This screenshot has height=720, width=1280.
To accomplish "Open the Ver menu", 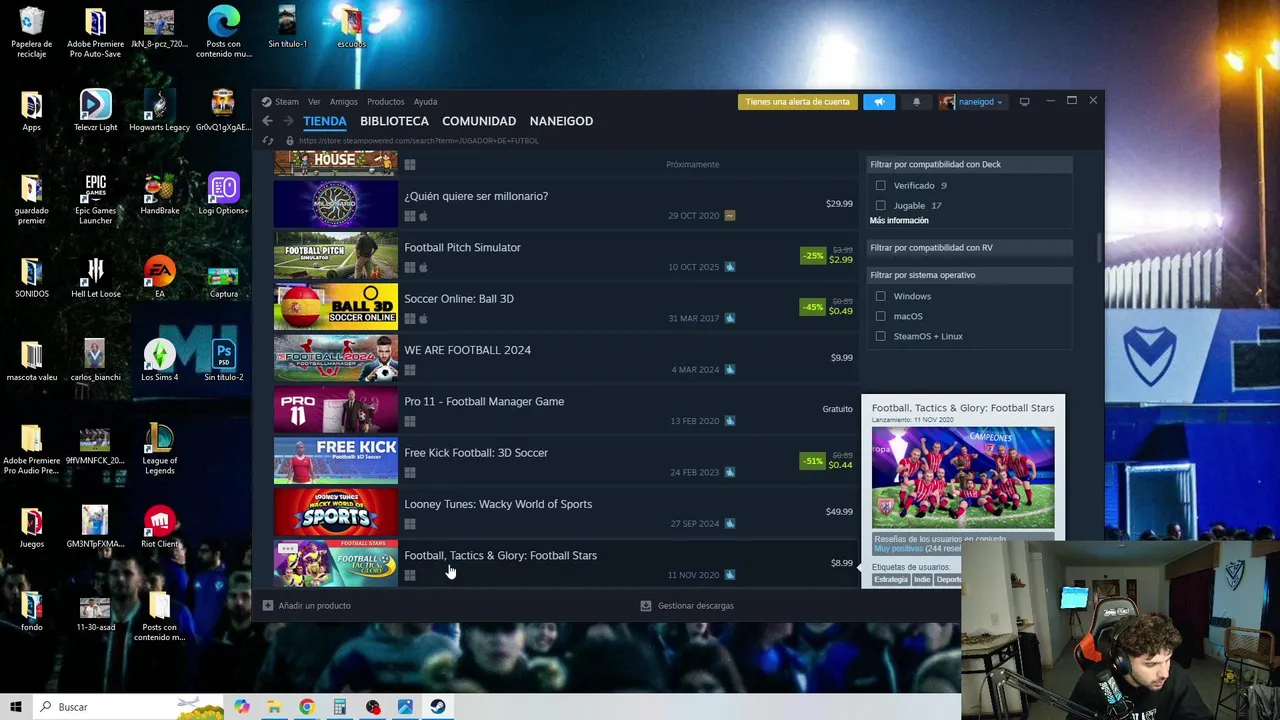I will pyautogui.click(x=314, y=101).
